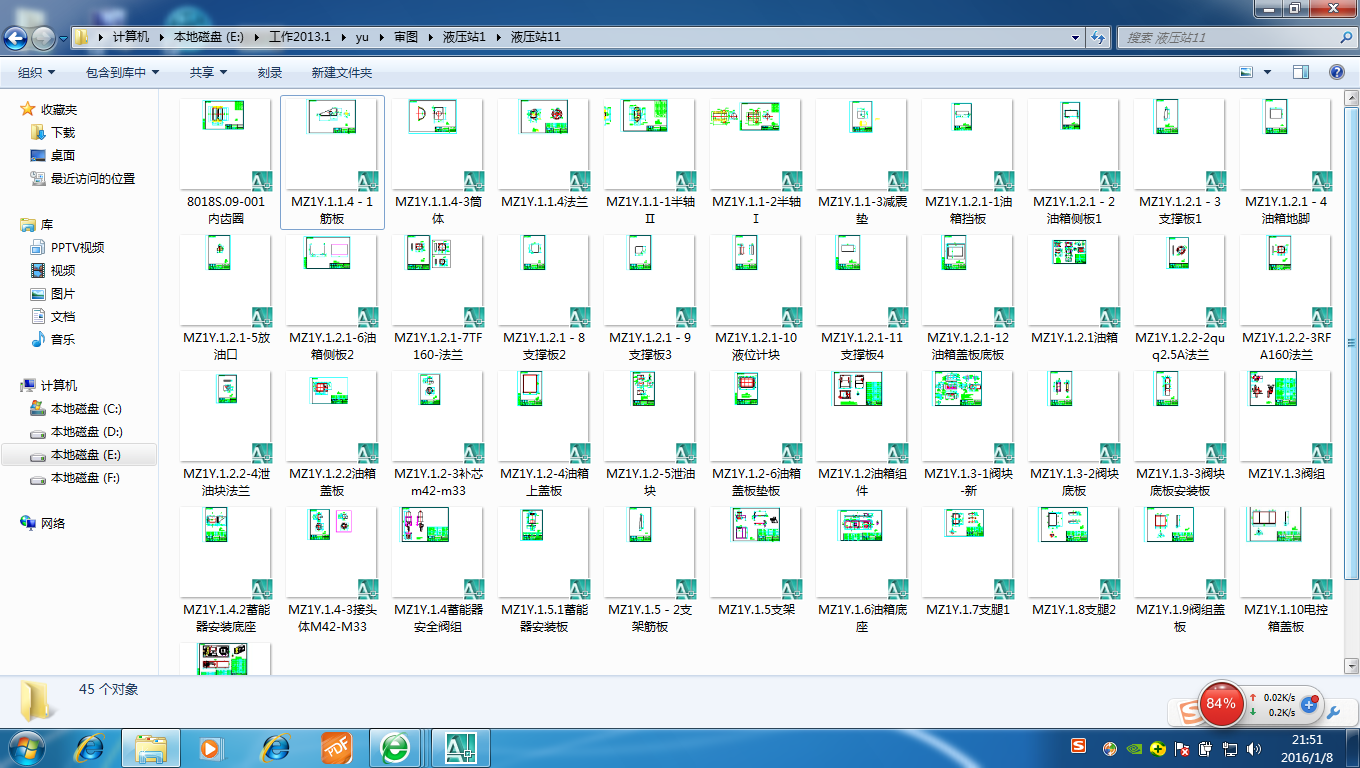Click the Action Center flag tray icon
The image size is (1360, 768).
tap(1183, 748)
